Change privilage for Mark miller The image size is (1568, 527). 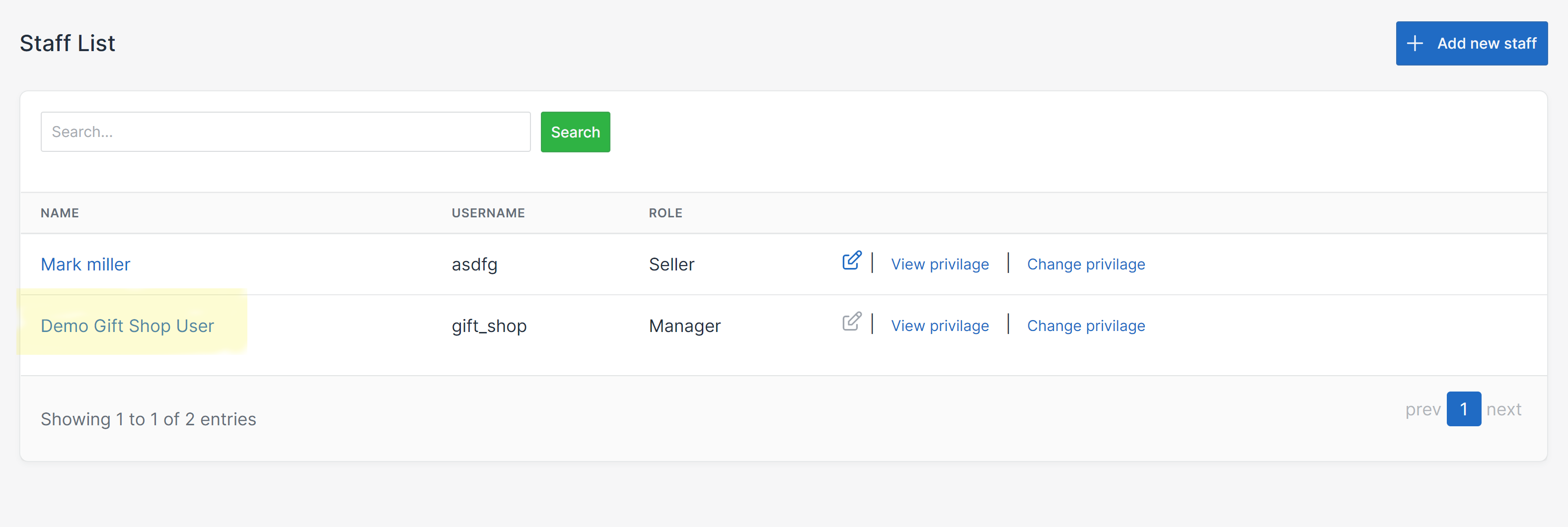click(1086, 264)
